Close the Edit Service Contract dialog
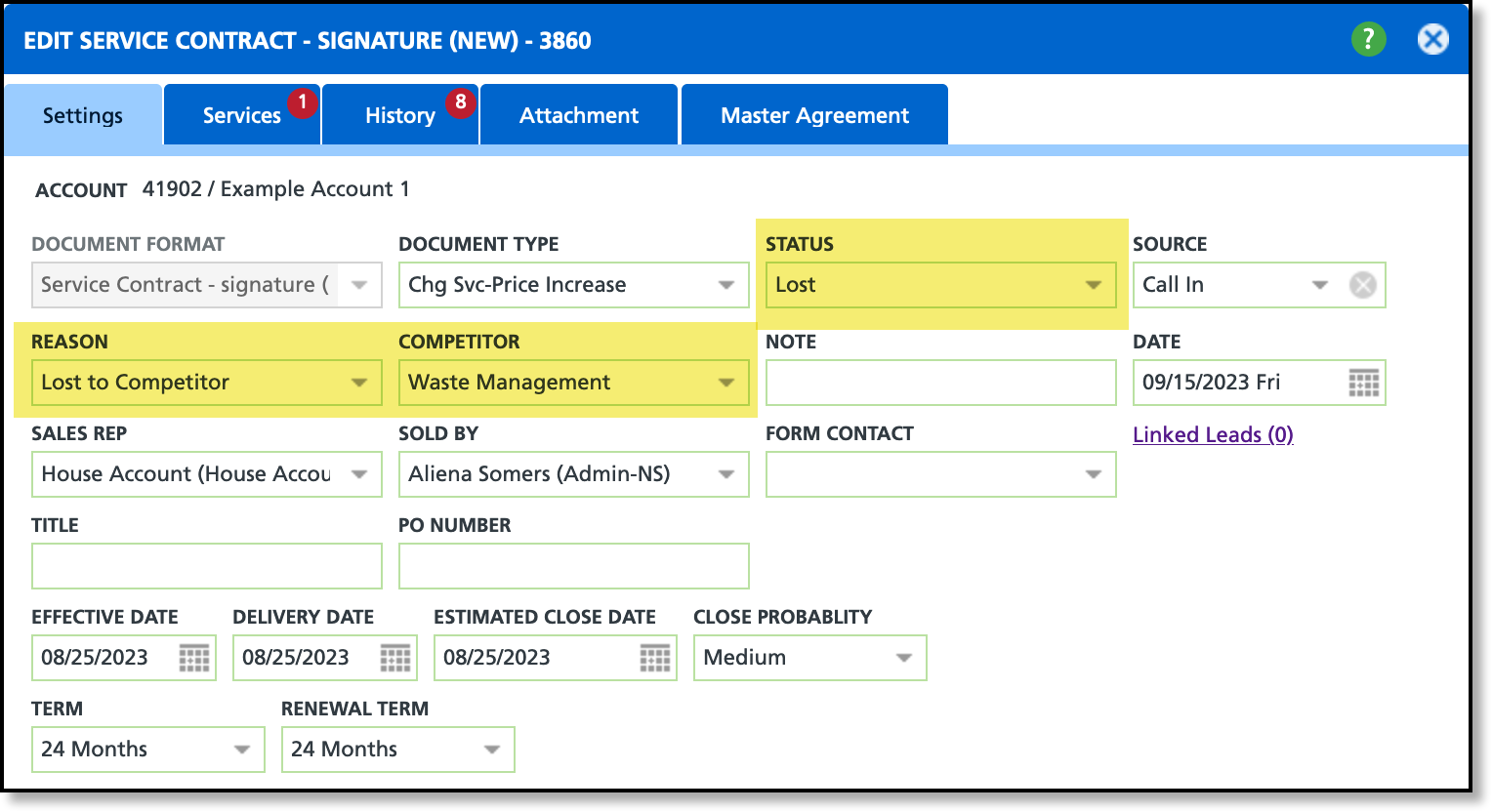Viewport: 1492px width, 812px height. tap(1432, 39)
